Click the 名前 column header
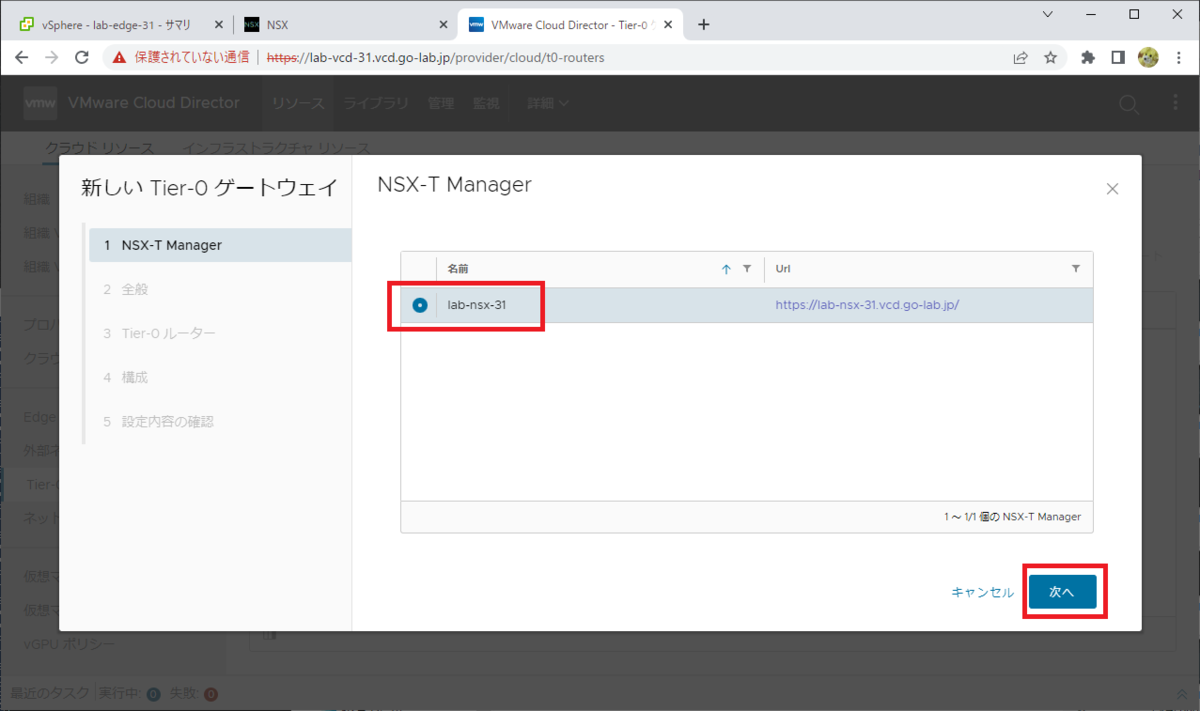 [x=458, y=269]
